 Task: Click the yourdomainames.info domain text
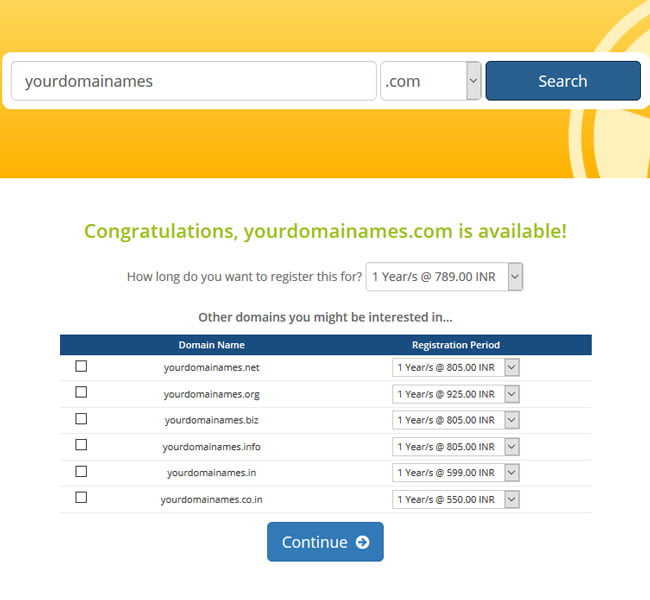[x=211, y=447]
